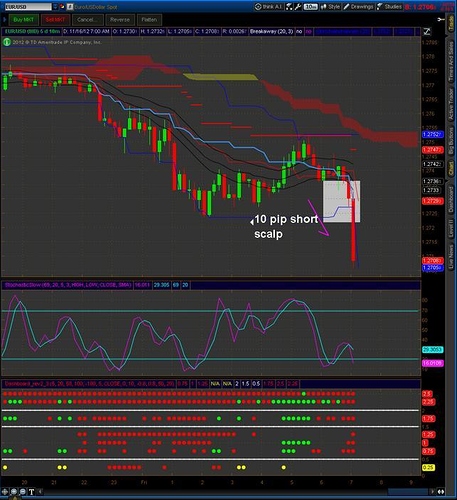Click the 16.0108 magenta stochastic value bubble
The height and width of the screenshot is (500, 457).
click(x=433, y=363)
